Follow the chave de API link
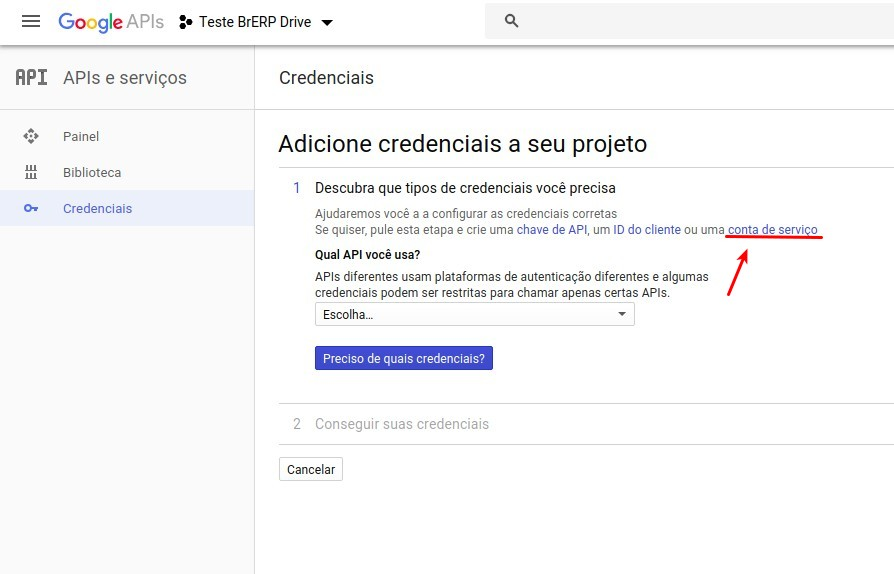Viewport: 894px width, 574px height. [551, 230]
